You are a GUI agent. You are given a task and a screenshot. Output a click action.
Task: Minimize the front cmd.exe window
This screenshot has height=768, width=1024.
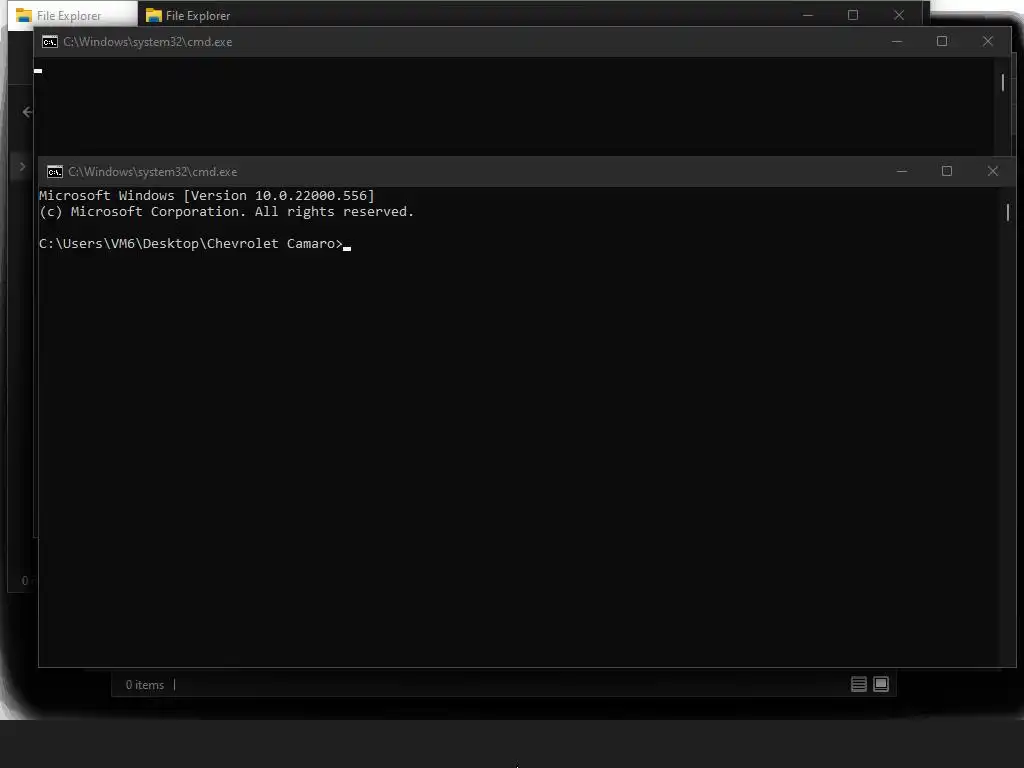pyautogui.click(x=902, y=171)
